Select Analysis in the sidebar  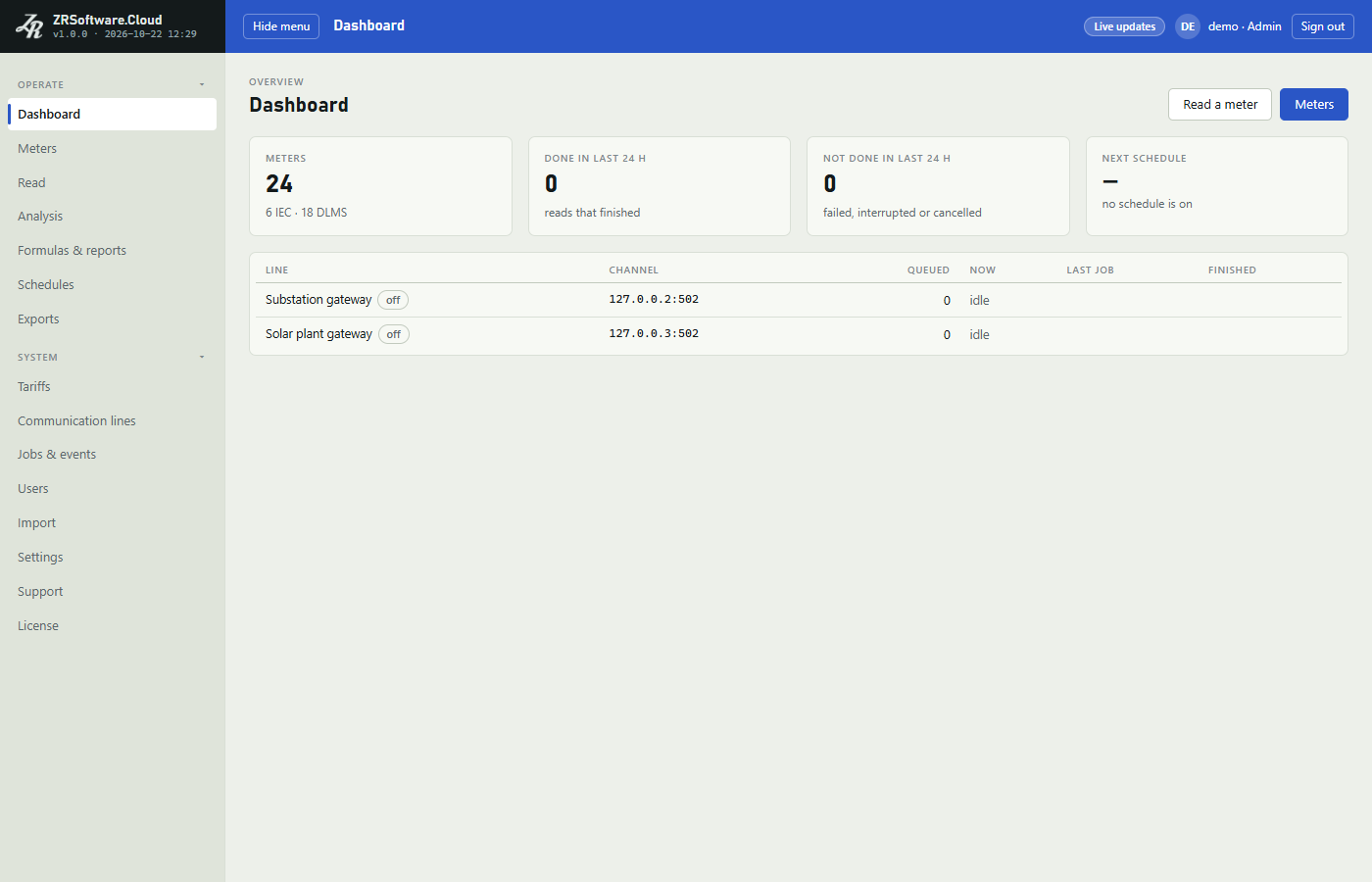(113, 216)
